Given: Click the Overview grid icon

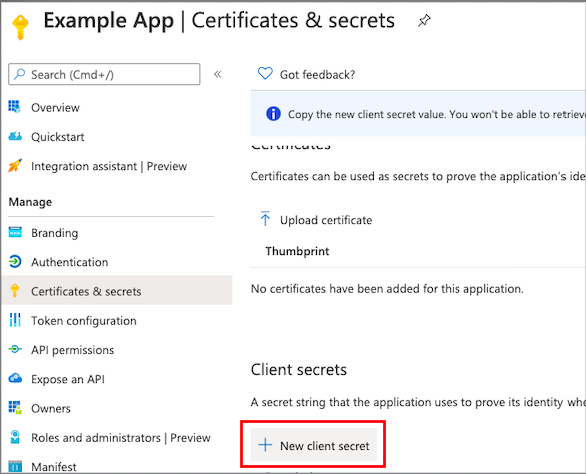Looking at the screenshot, I should point(15,107).
